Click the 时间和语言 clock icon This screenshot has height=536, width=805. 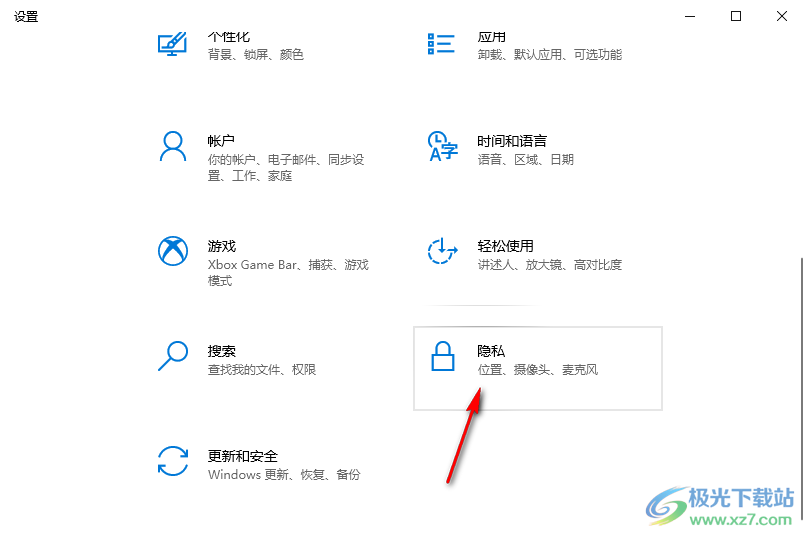(x=442, y=146)
